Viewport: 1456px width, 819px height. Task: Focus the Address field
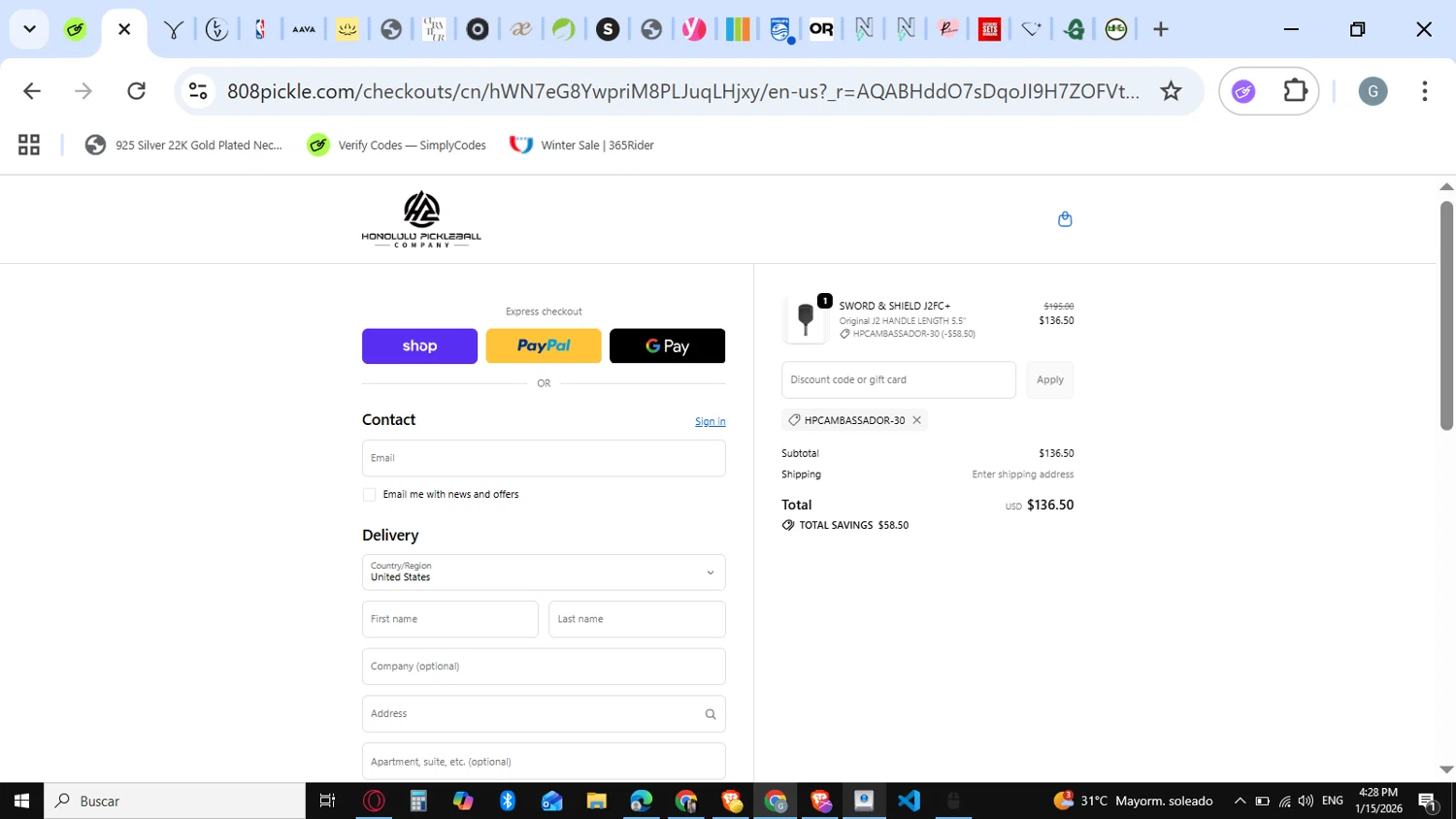[x=544, y=714]
